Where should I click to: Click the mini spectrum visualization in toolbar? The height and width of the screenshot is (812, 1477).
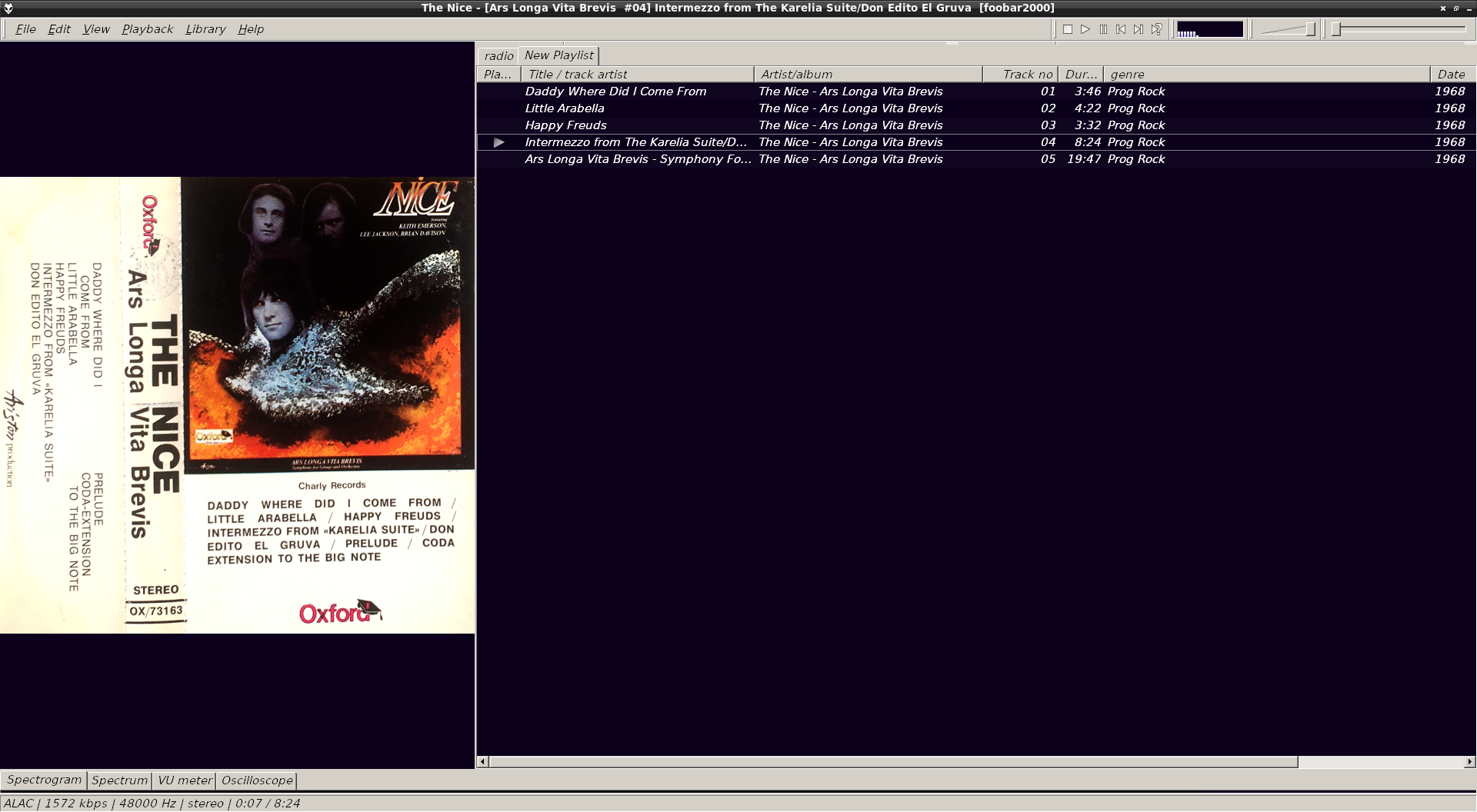click(x=1209, y=29)
